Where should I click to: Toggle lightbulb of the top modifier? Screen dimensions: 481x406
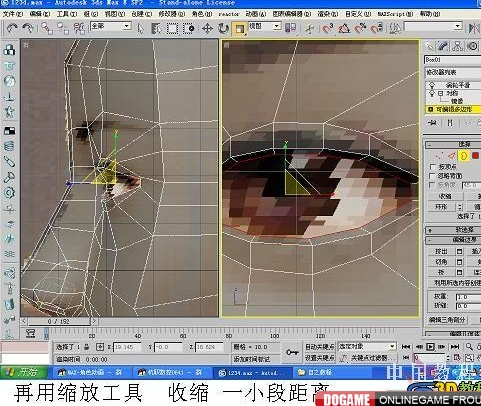432,85
